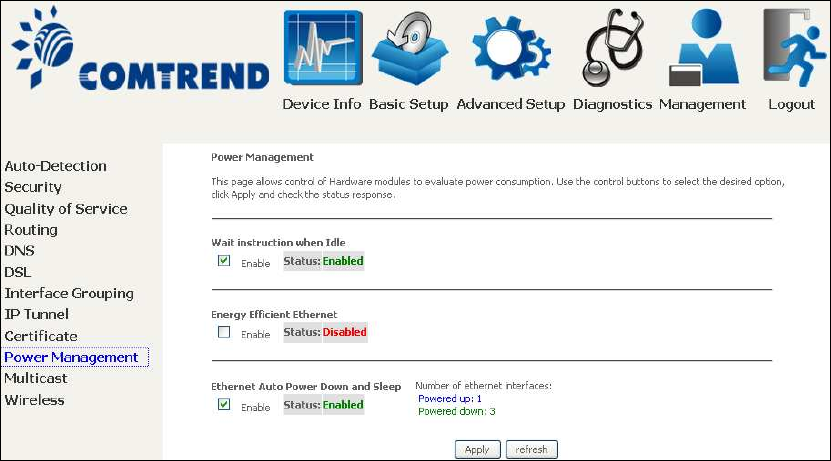831x461 pixels.
Task: Select the Diagnostics stethoscope icon
Action: 613,48
